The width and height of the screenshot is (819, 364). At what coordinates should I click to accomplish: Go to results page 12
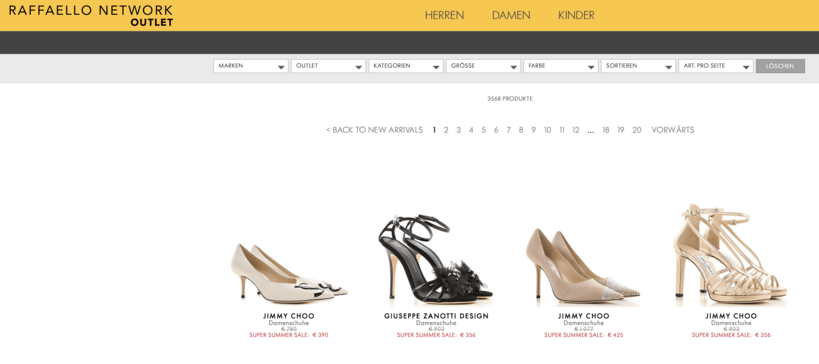(x=576, y=130)
